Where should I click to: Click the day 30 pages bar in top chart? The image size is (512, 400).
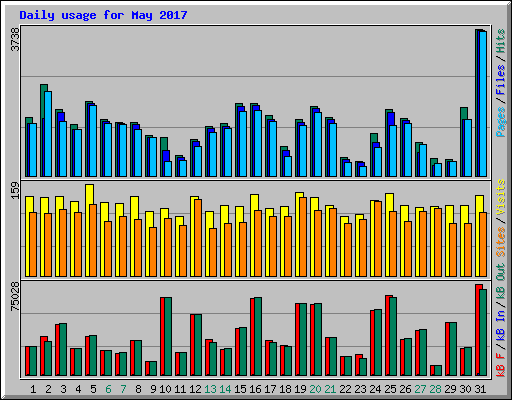468,148
